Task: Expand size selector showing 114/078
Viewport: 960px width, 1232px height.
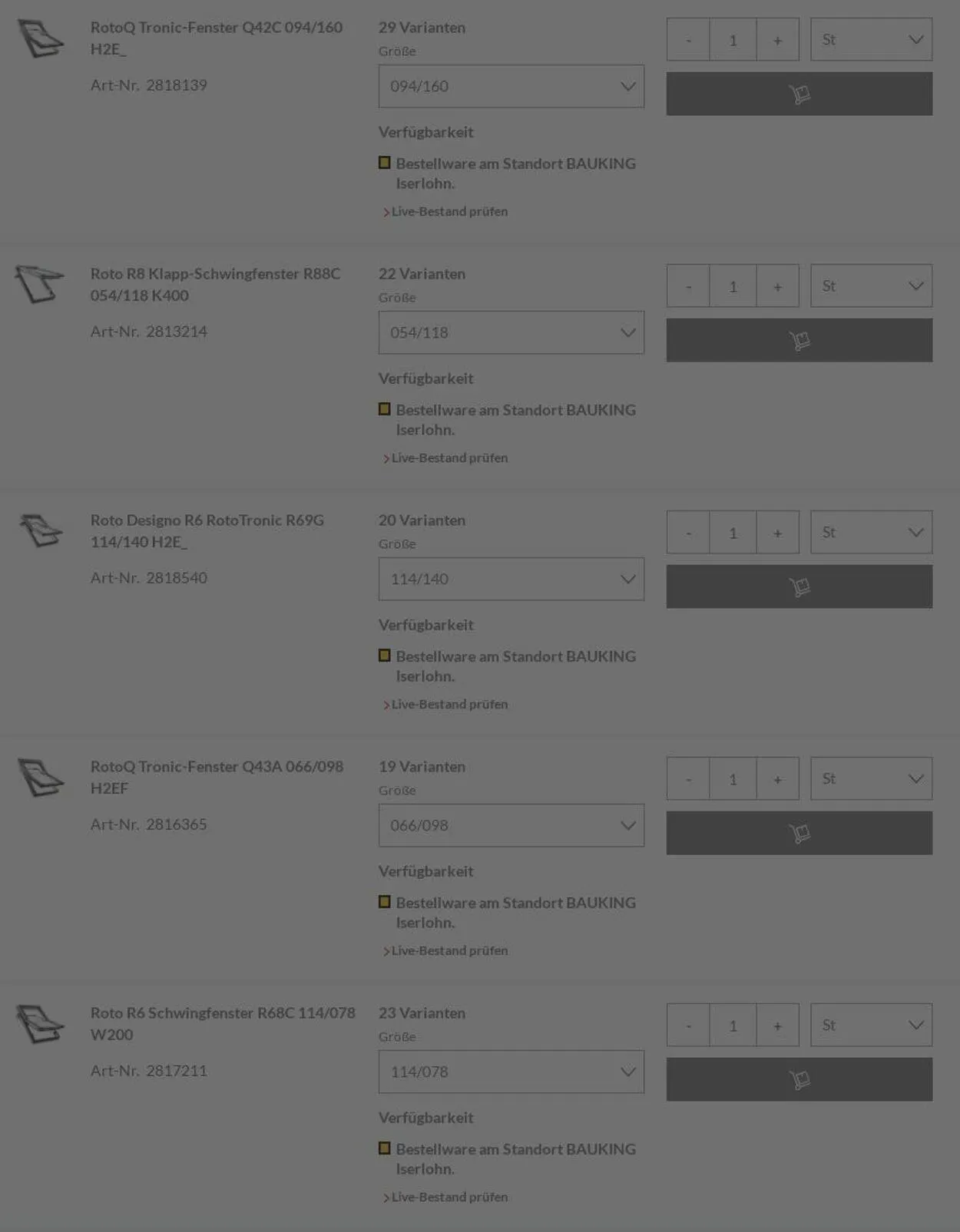Action: [x=511, y=1072]
